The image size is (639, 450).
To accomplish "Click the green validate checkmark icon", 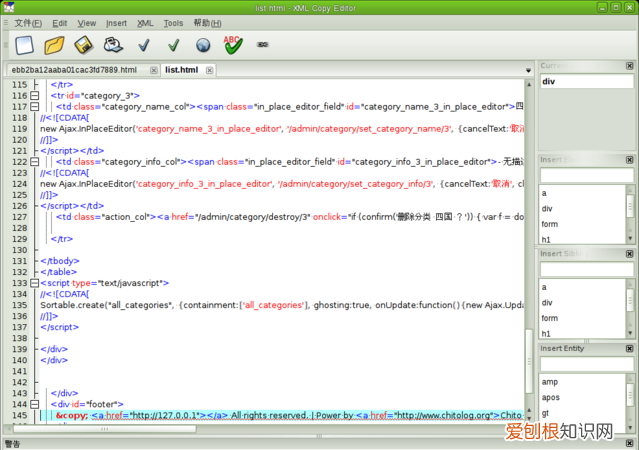I will (174, 45).
